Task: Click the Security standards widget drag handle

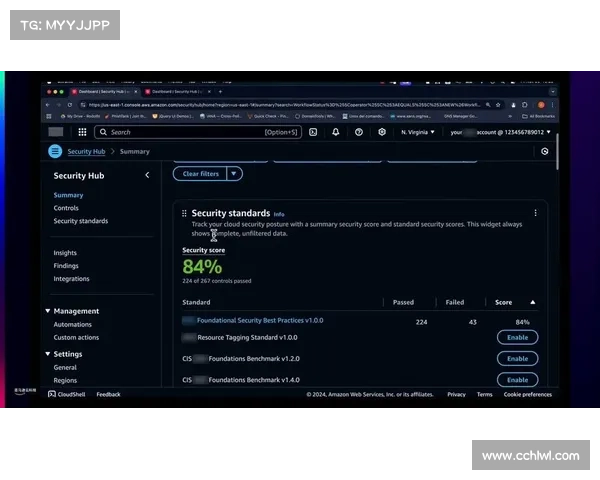Action: 184,213
